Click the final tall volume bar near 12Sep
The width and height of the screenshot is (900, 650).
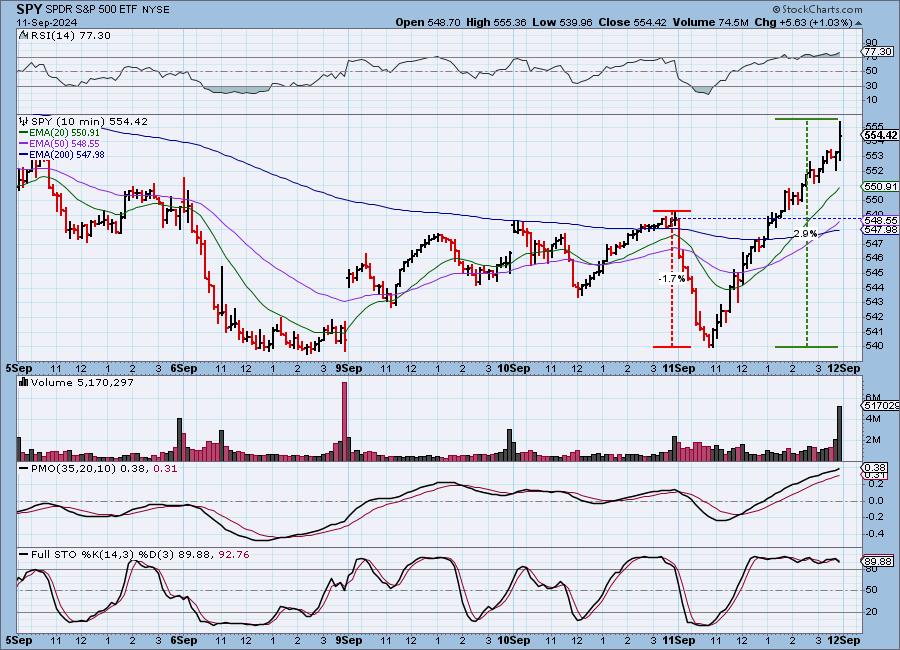tap(840, 434)
